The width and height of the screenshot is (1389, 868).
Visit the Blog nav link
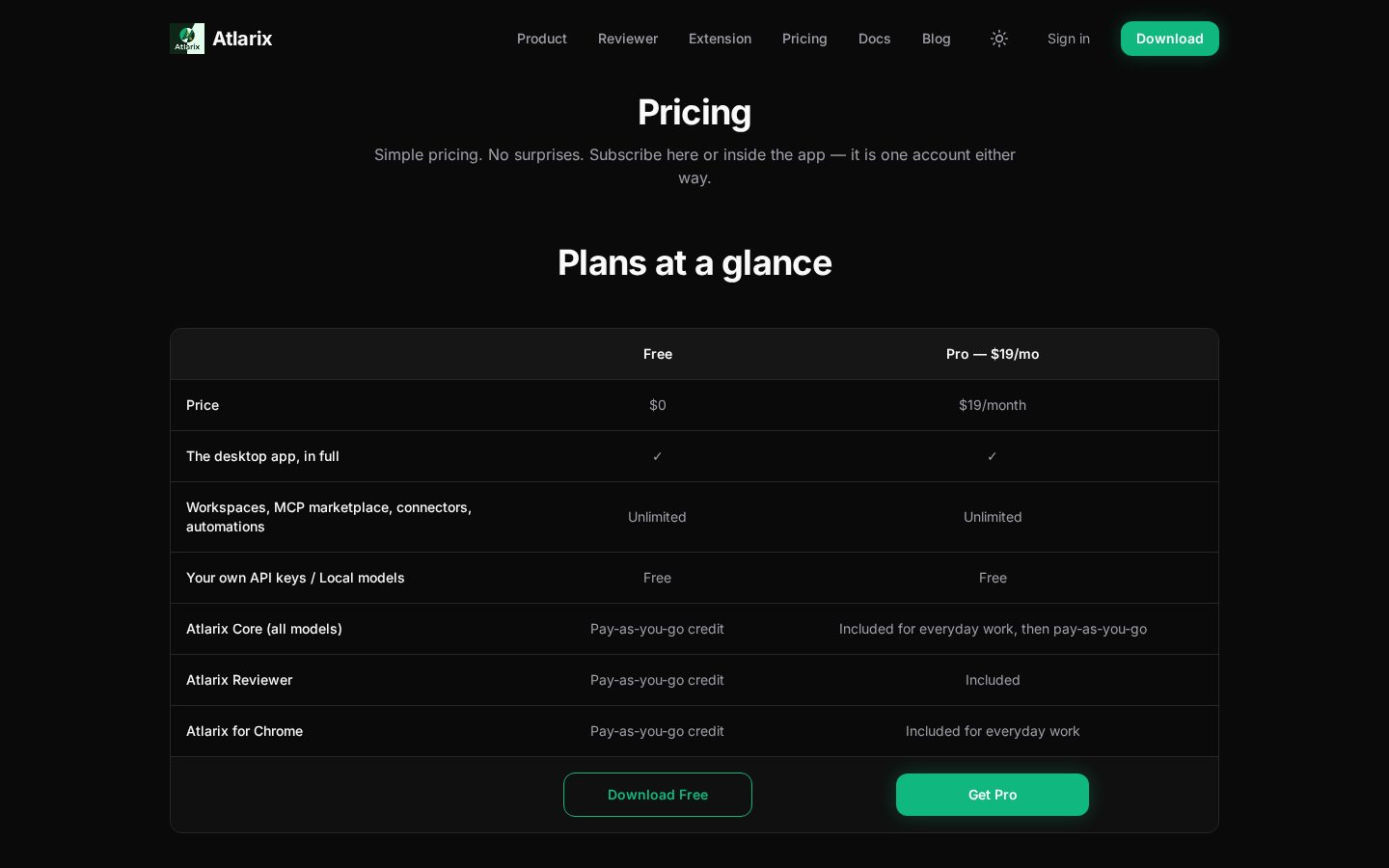pos(937,39)
